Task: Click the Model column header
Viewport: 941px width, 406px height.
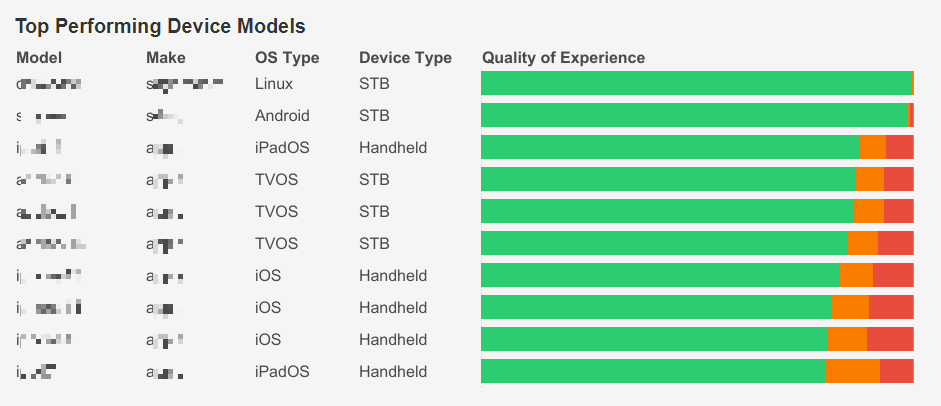Action: click(x=39, y=57)
